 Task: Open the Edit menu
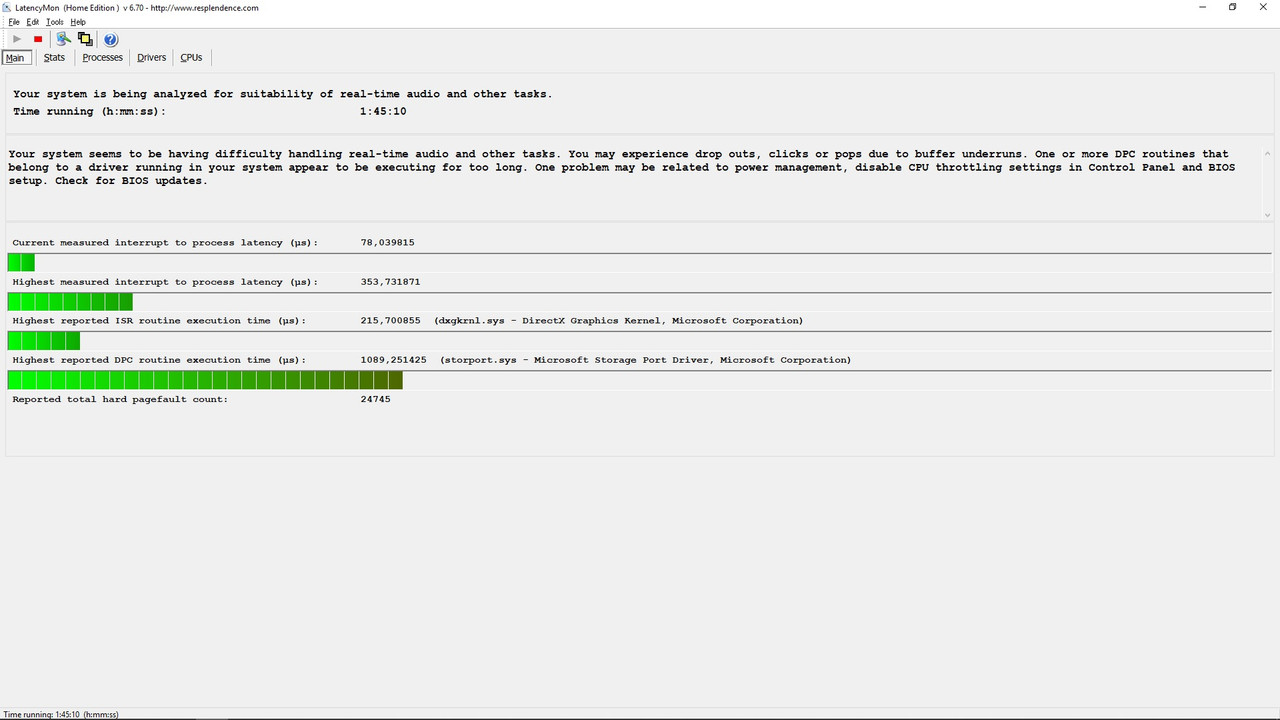pyautogui.click(x=33, y=22)
